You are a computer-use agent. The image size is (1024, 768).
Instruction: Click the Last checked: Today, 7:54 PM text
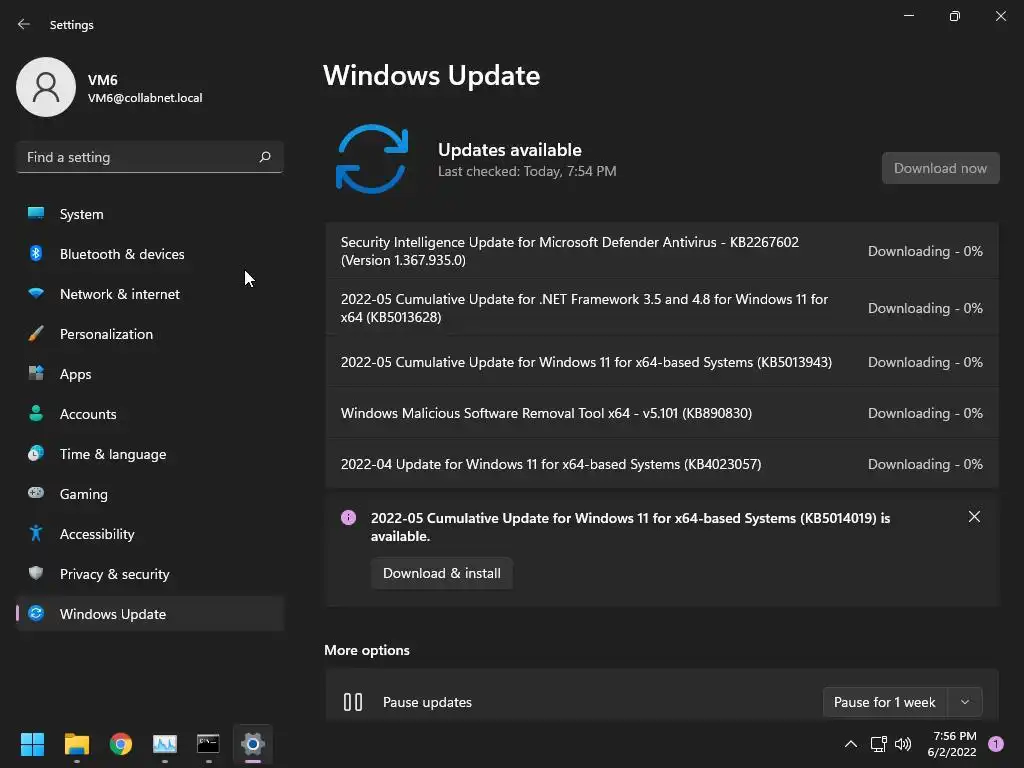527,171
